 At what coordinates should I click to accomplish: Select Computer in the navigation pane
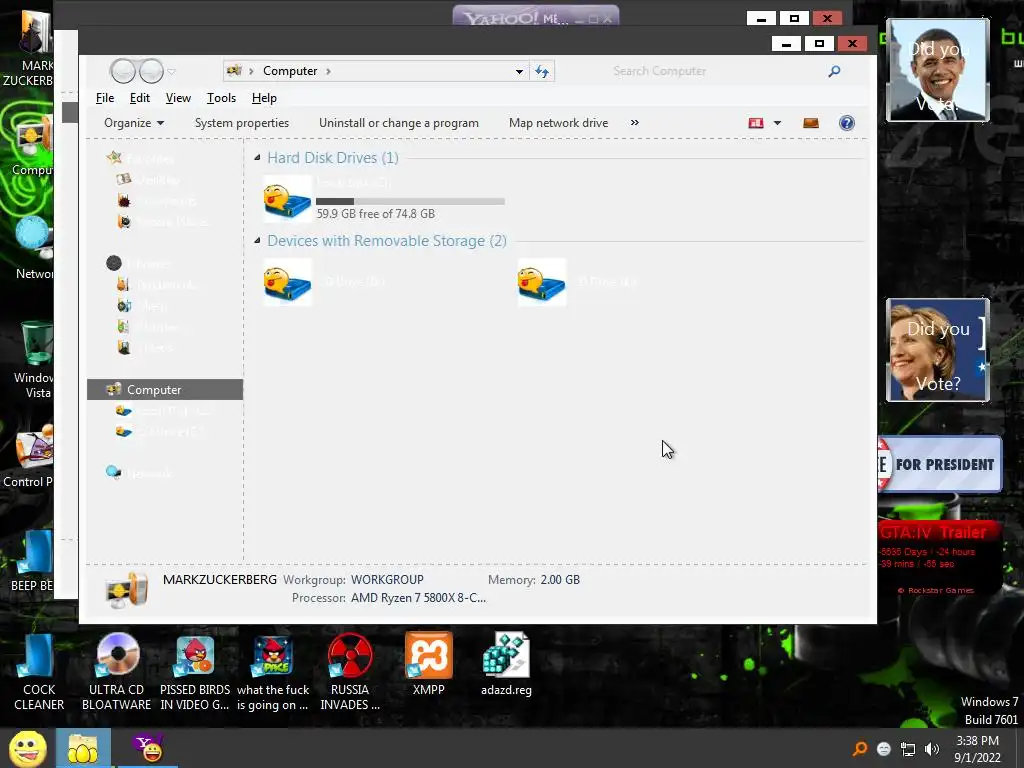(x=165, y=389)
